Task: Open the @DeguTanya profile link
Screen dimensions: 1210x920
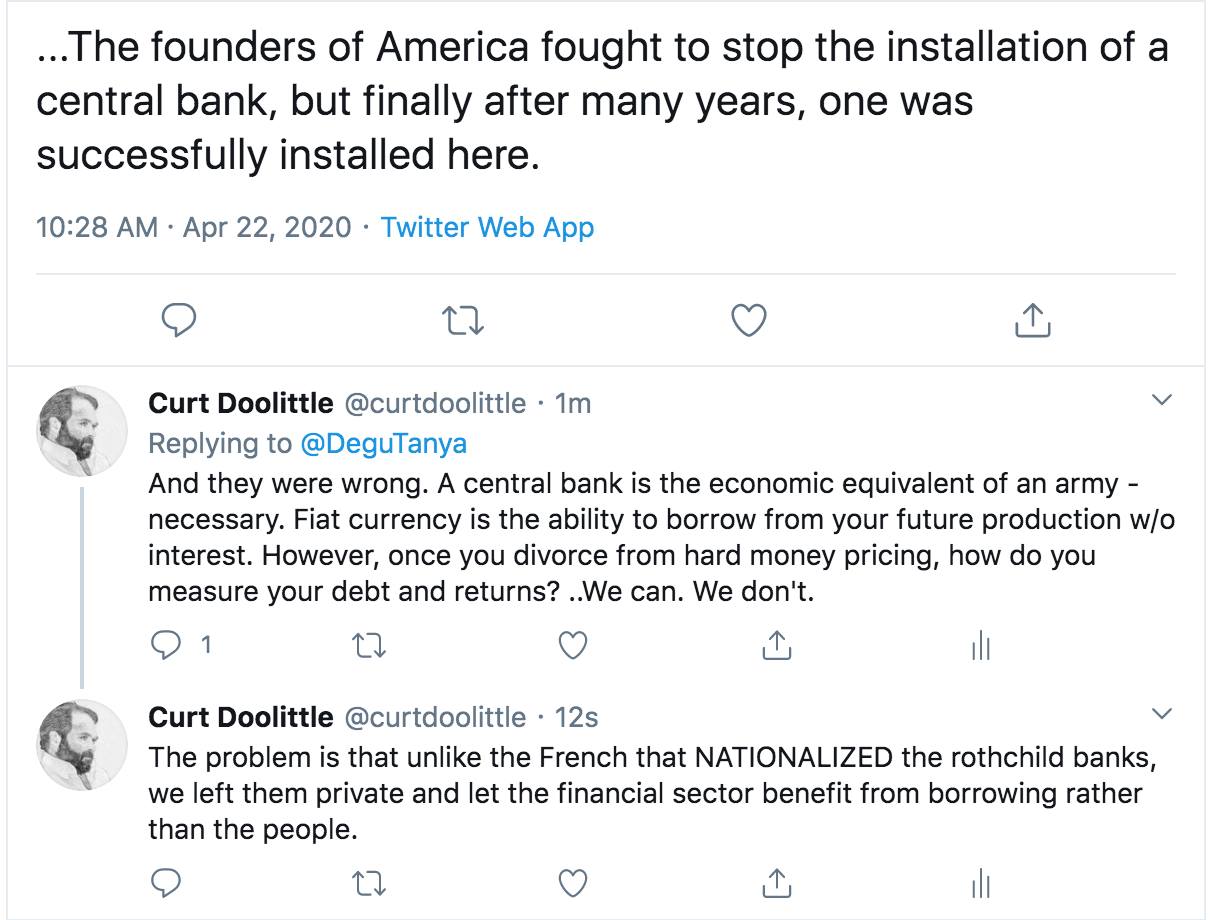Action: click(x=383, y=443)
